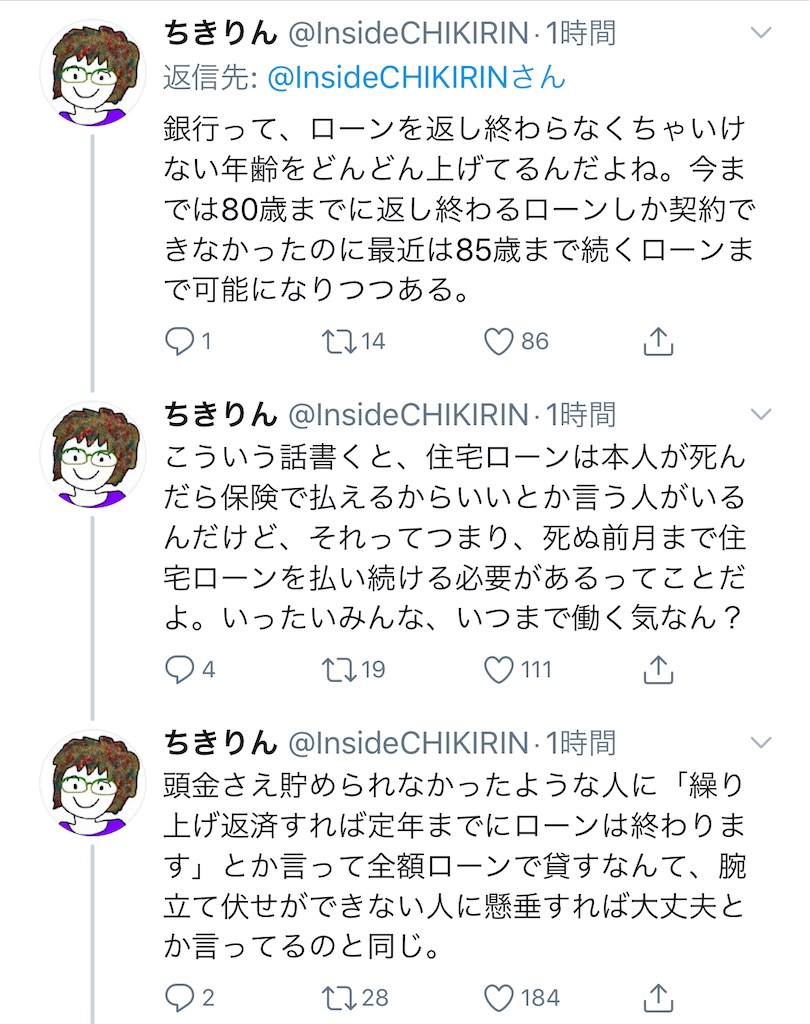Expand the chevron menu on the second tweet
The image size is (810, 1024).
762,412
